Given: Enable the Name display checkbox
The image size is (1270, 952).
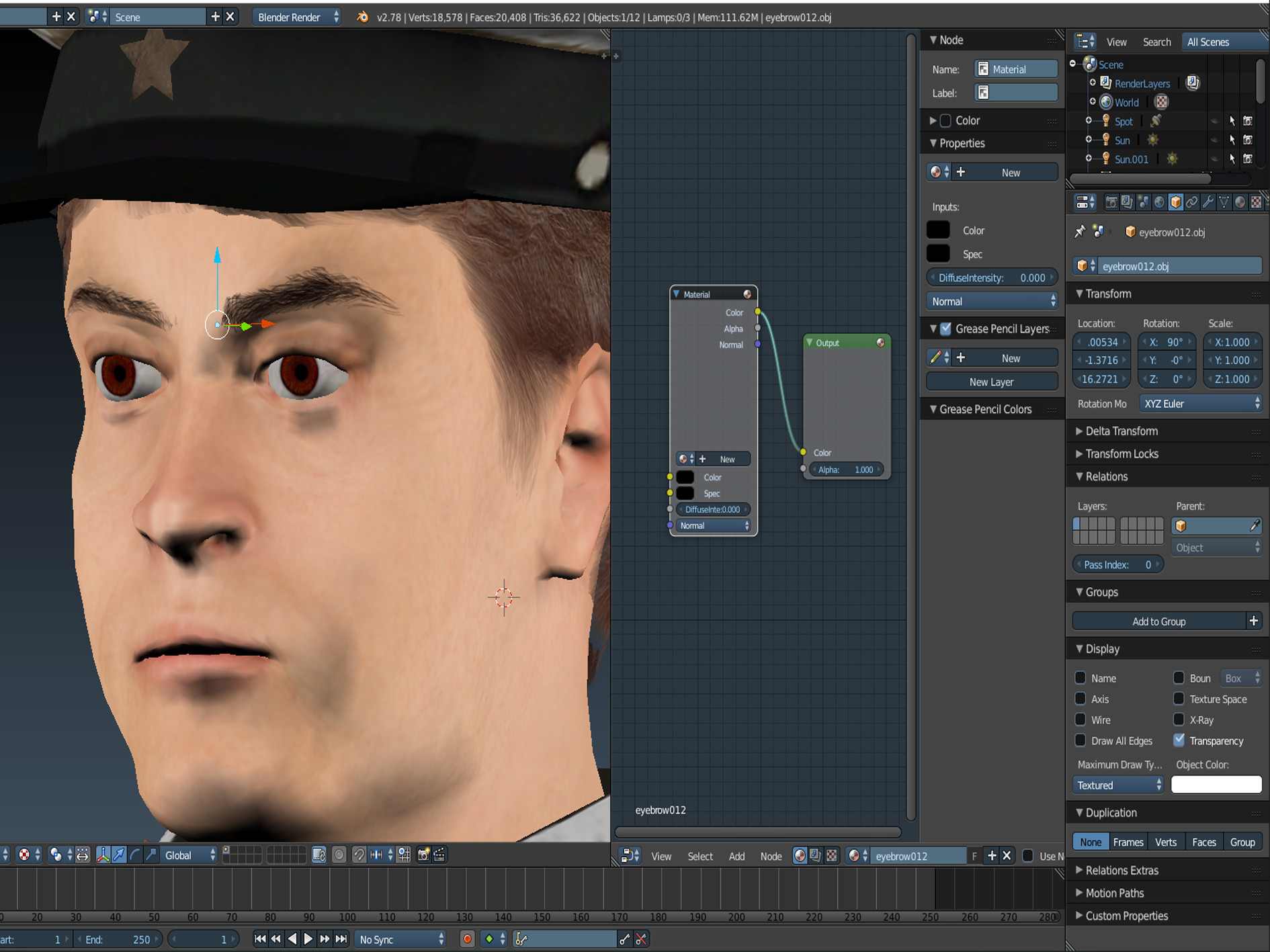Looking at the screenshot, I should coord(1081,677).
